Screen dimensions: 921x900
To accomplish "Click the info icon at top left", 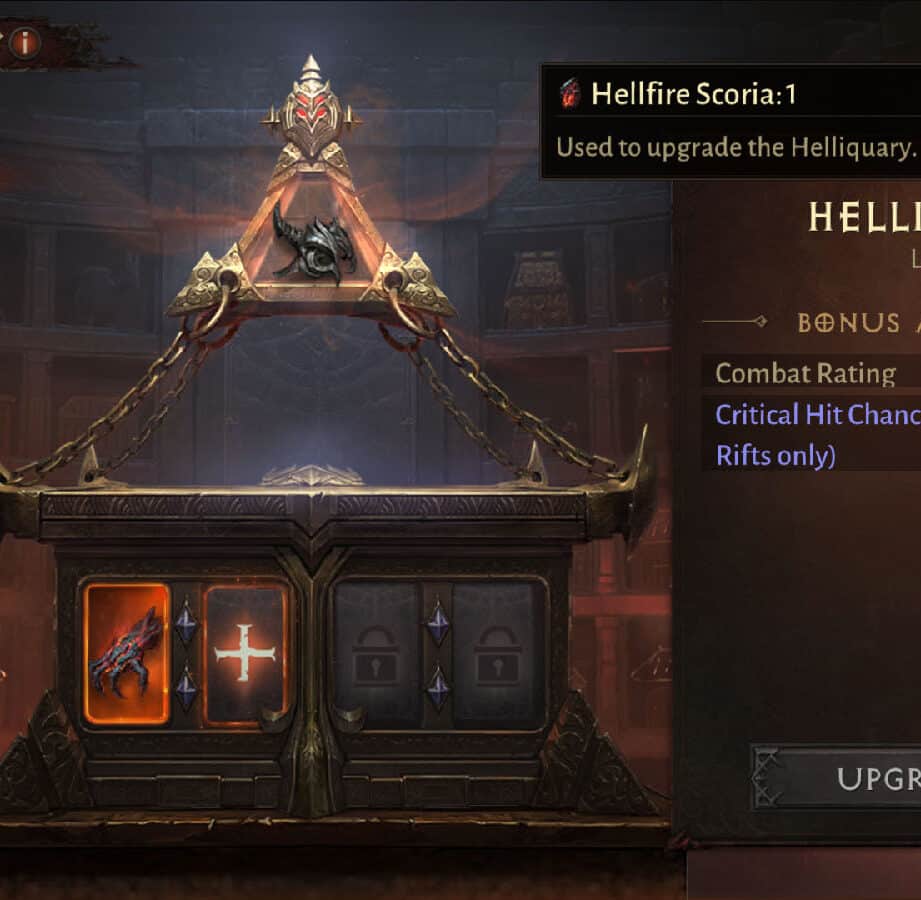I will [25, 42].
